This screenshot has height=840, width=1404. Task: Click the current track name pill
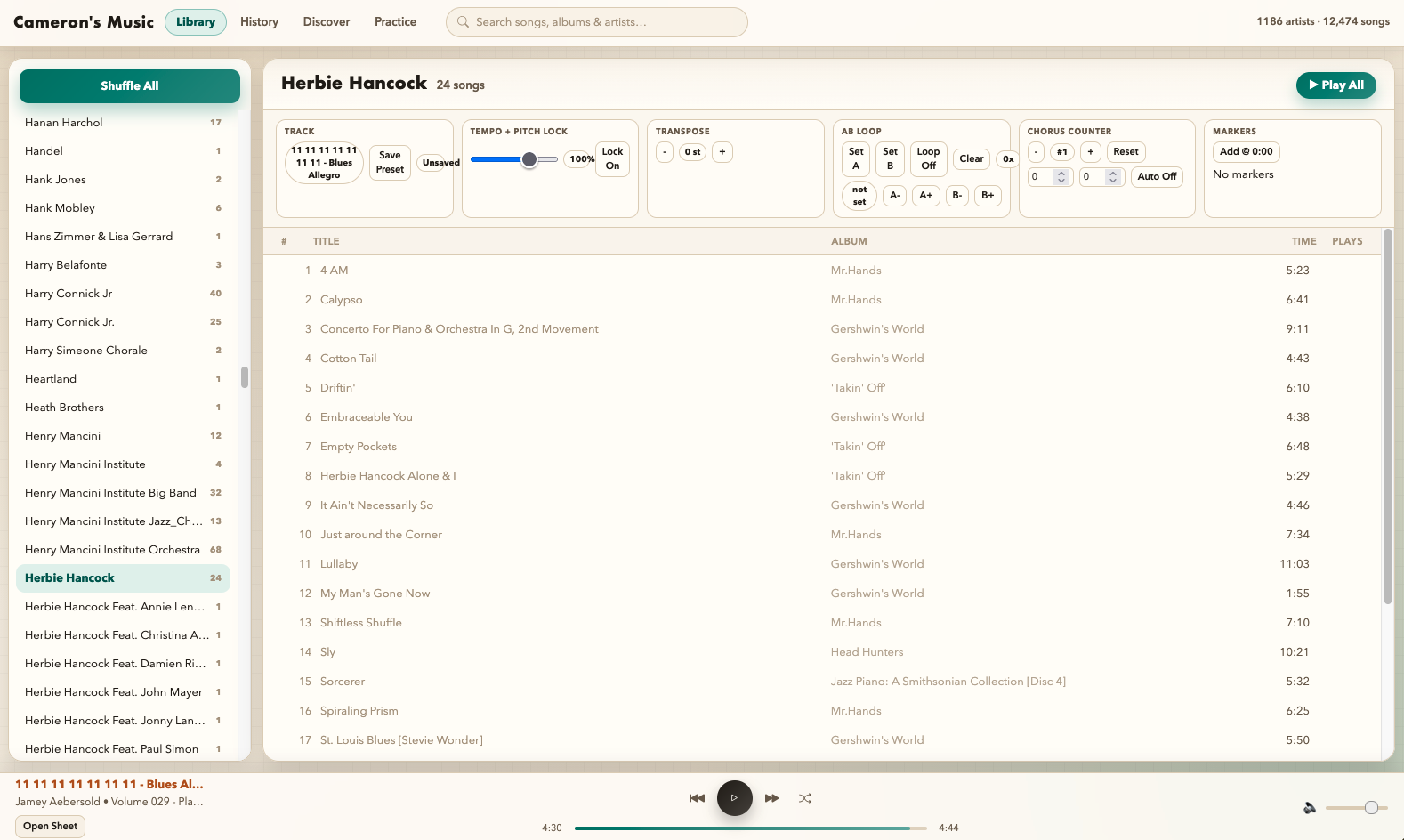pyautogui.click(x=324, y=163)
